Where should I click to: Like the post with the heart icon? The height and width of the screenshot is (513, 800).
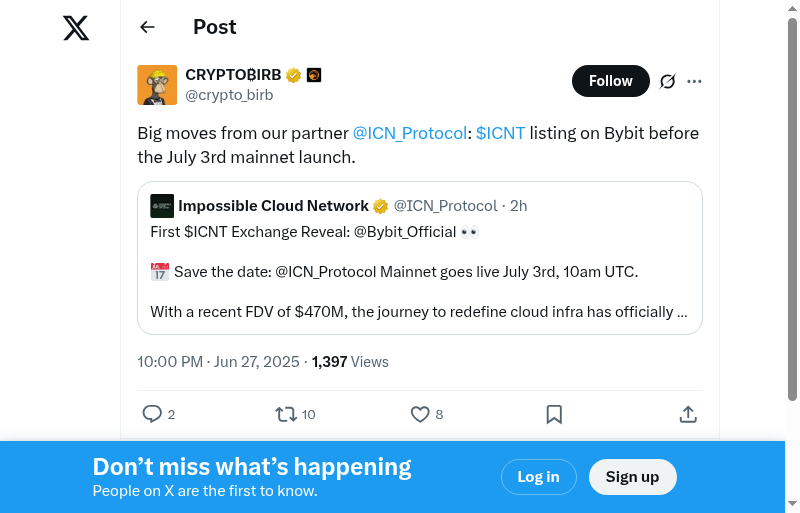[420, 414]
